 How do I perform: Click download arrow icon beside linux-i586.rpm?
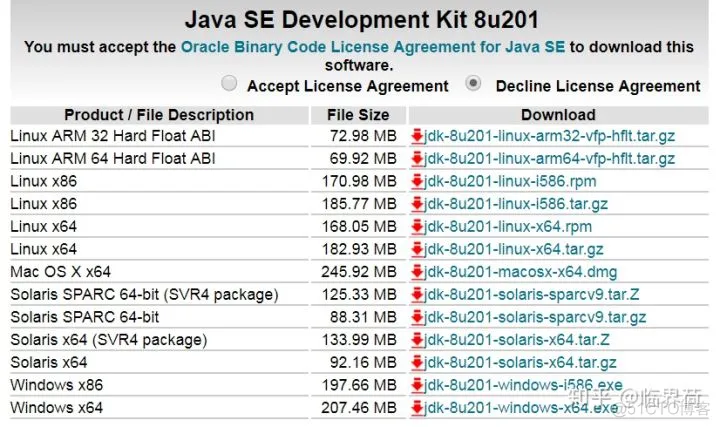point(417,181)
